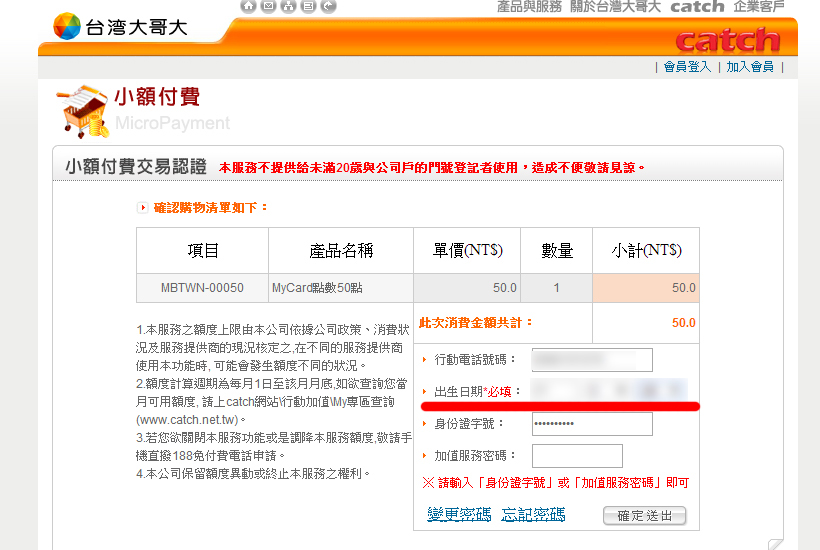Click the 單價(NT$) column header
The height and width of the screenshot is (550, 820).
click(x=467, y=250)
